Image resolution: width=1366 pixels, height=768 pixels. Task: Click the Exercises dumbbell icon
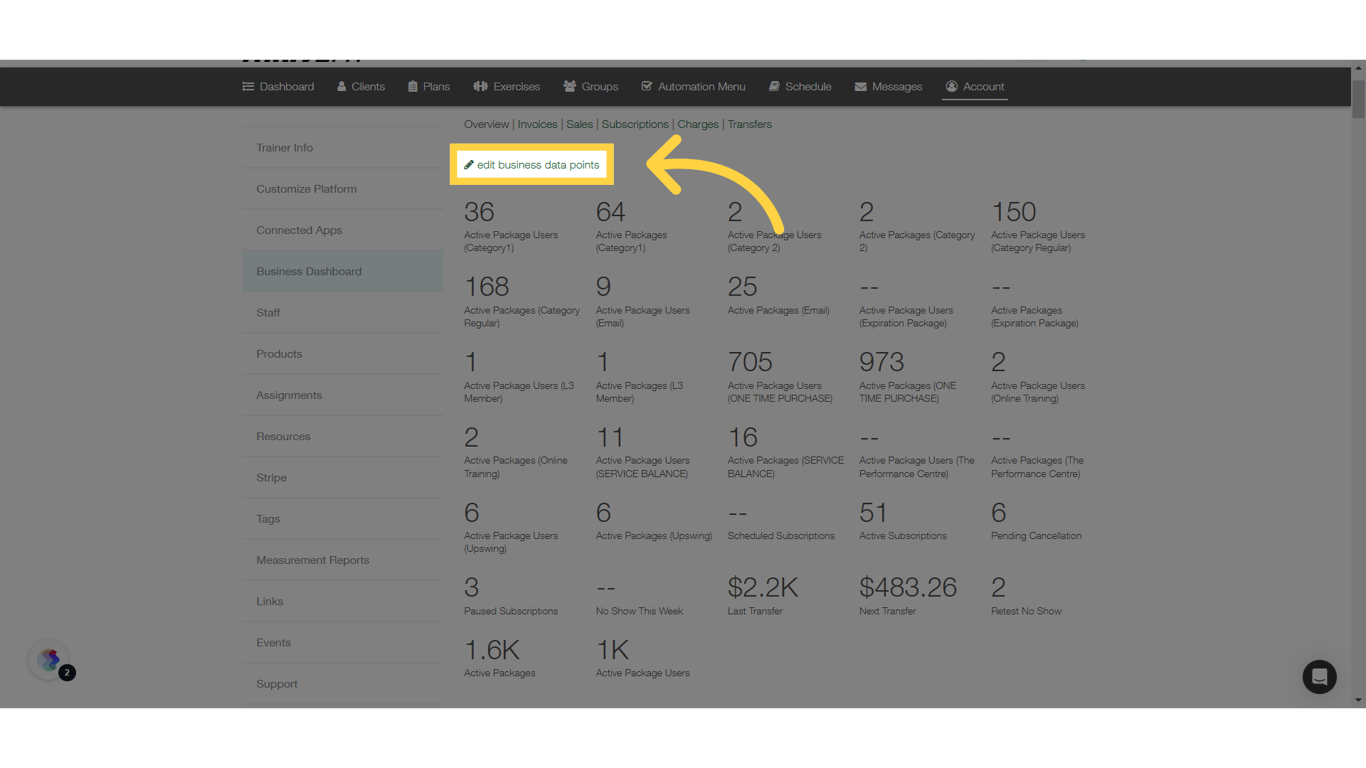[x=479, y=86]
